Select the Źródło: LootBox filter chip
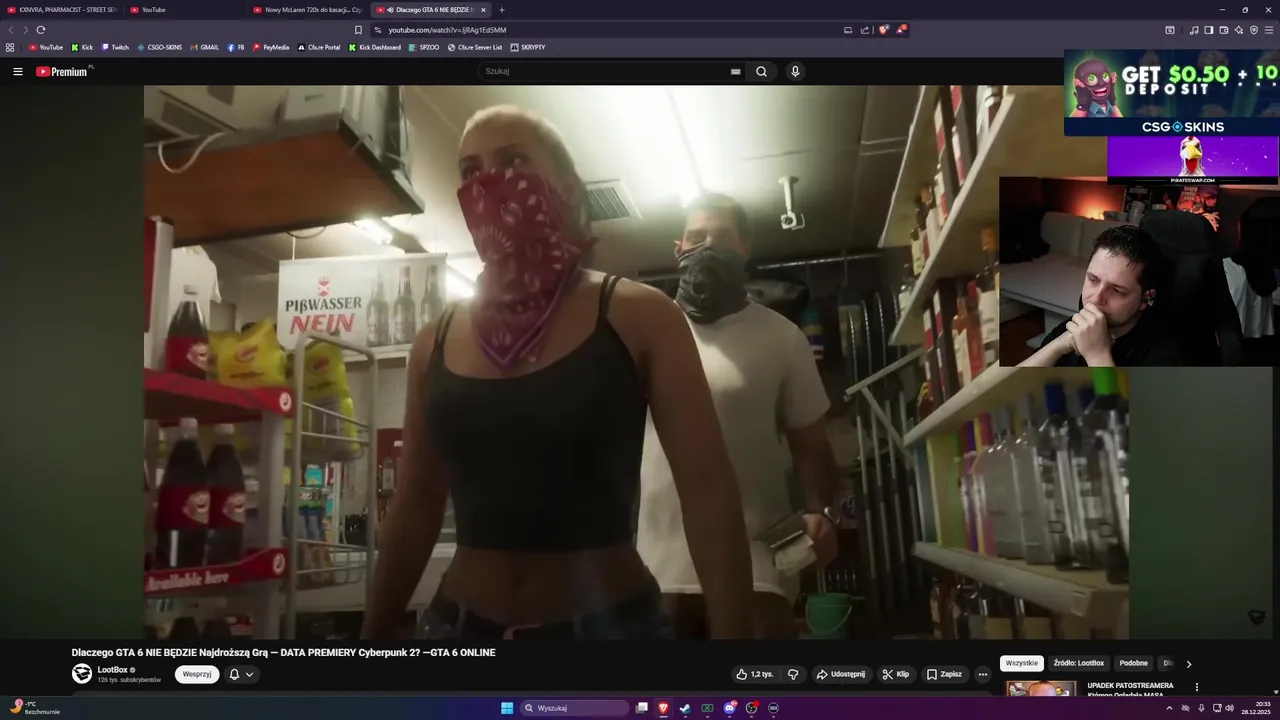This screenshot has width=1280, height=720. [x=1078, y=663]
